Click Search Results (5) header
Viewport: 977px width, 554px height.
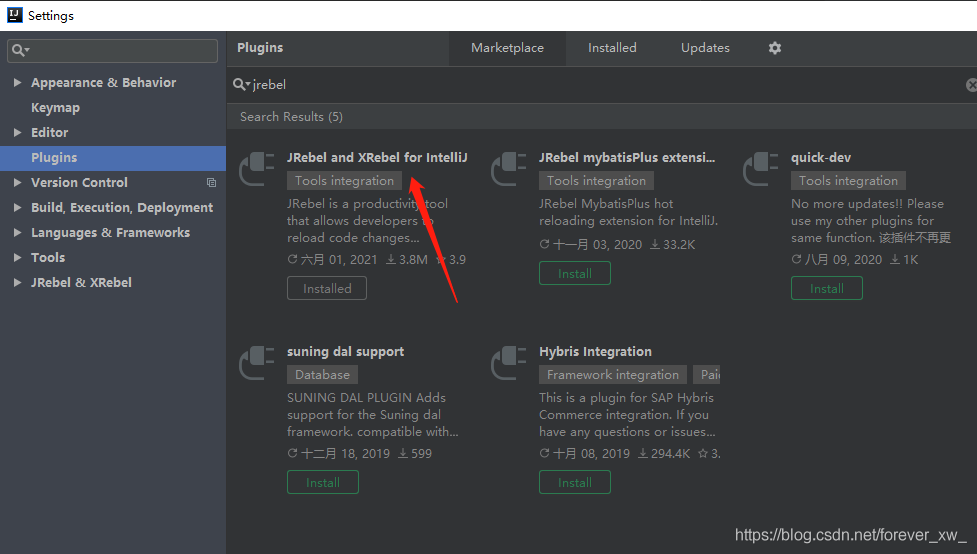tap(291, 117)
